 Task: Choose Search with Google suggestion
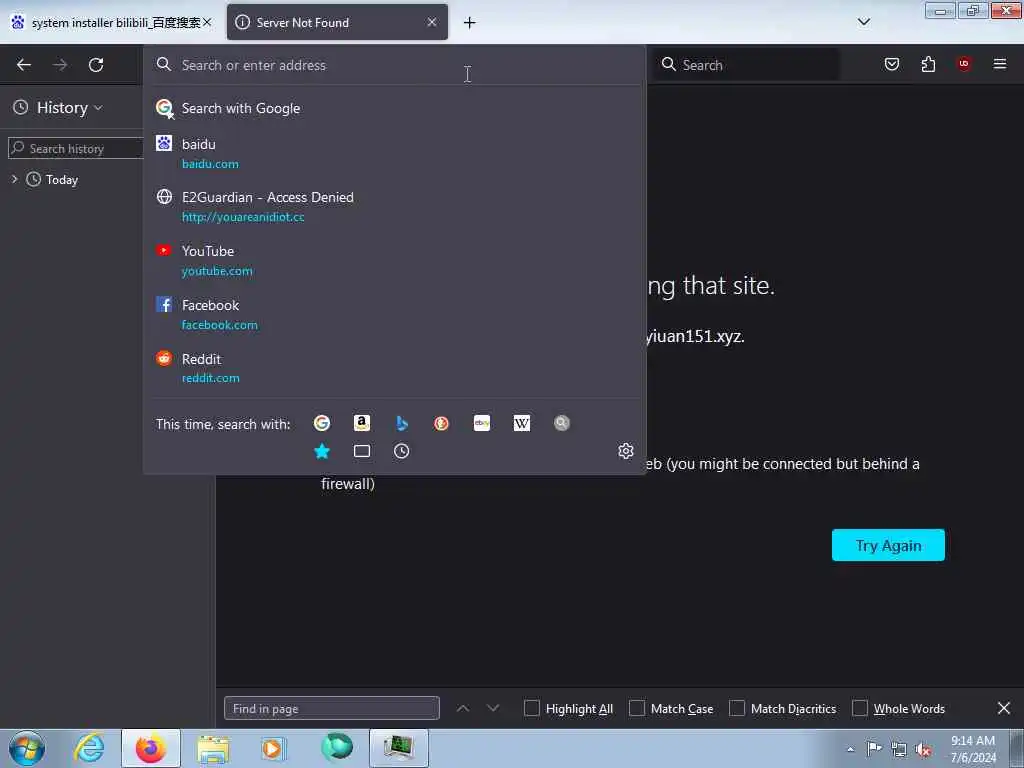pyautogui.click(x=394, y=108)
